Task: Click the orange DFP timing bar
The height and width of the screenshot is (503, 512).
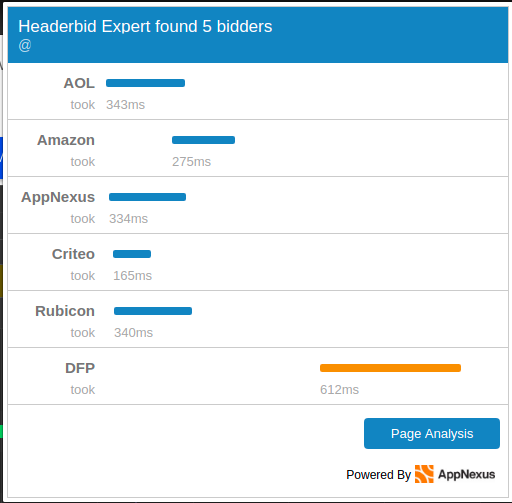Action: 390,368
